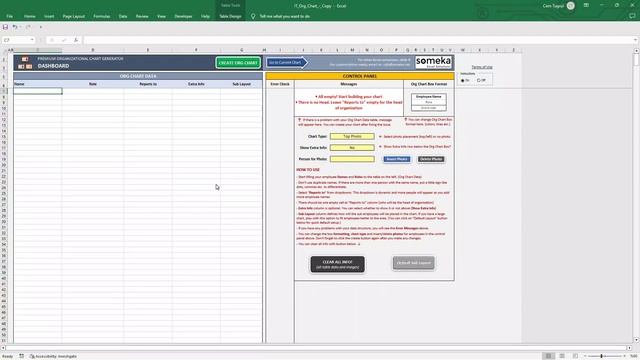Screen dimensions: 640x360
Task: Click Accessibility: Investigate in status bar
Action: pyautogui.click(x=53, y=356)
